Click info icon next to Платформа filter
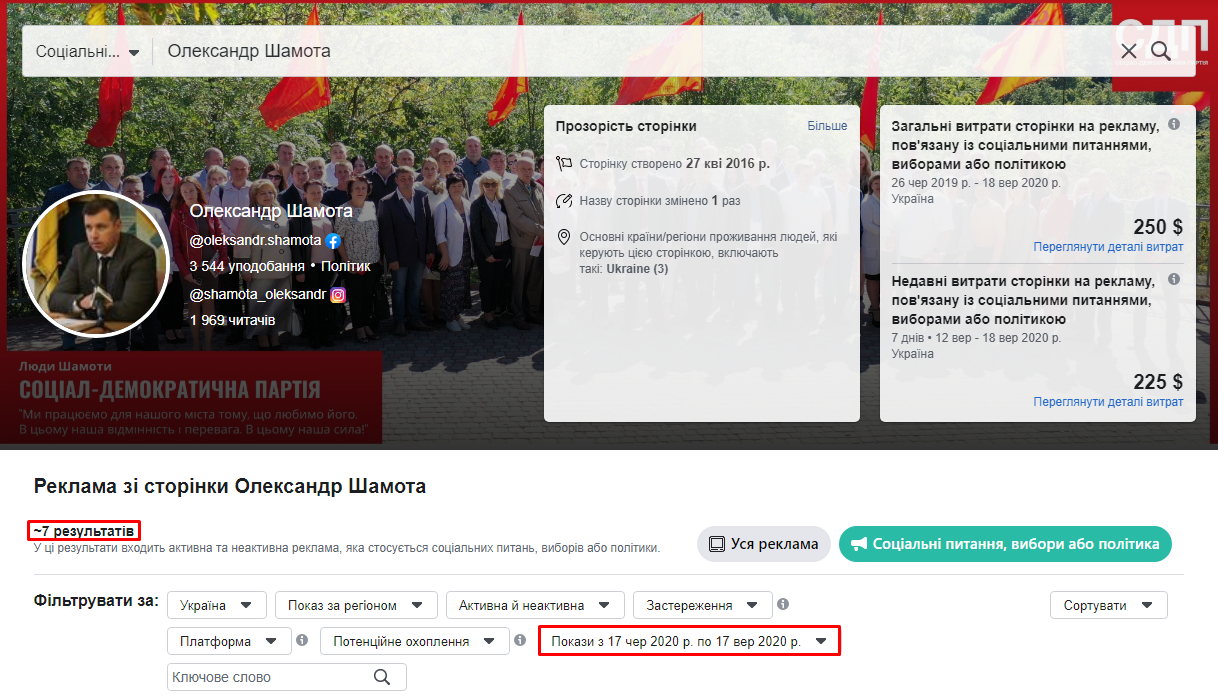 click(x=302, y=640)
